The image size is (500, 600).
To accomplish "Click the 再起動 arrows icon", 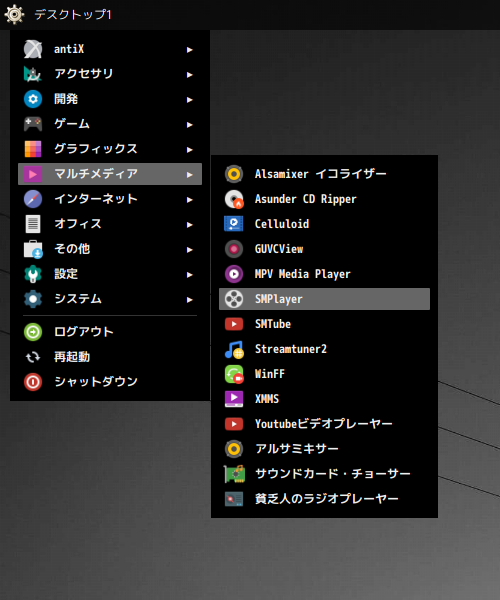I will 33,357.
